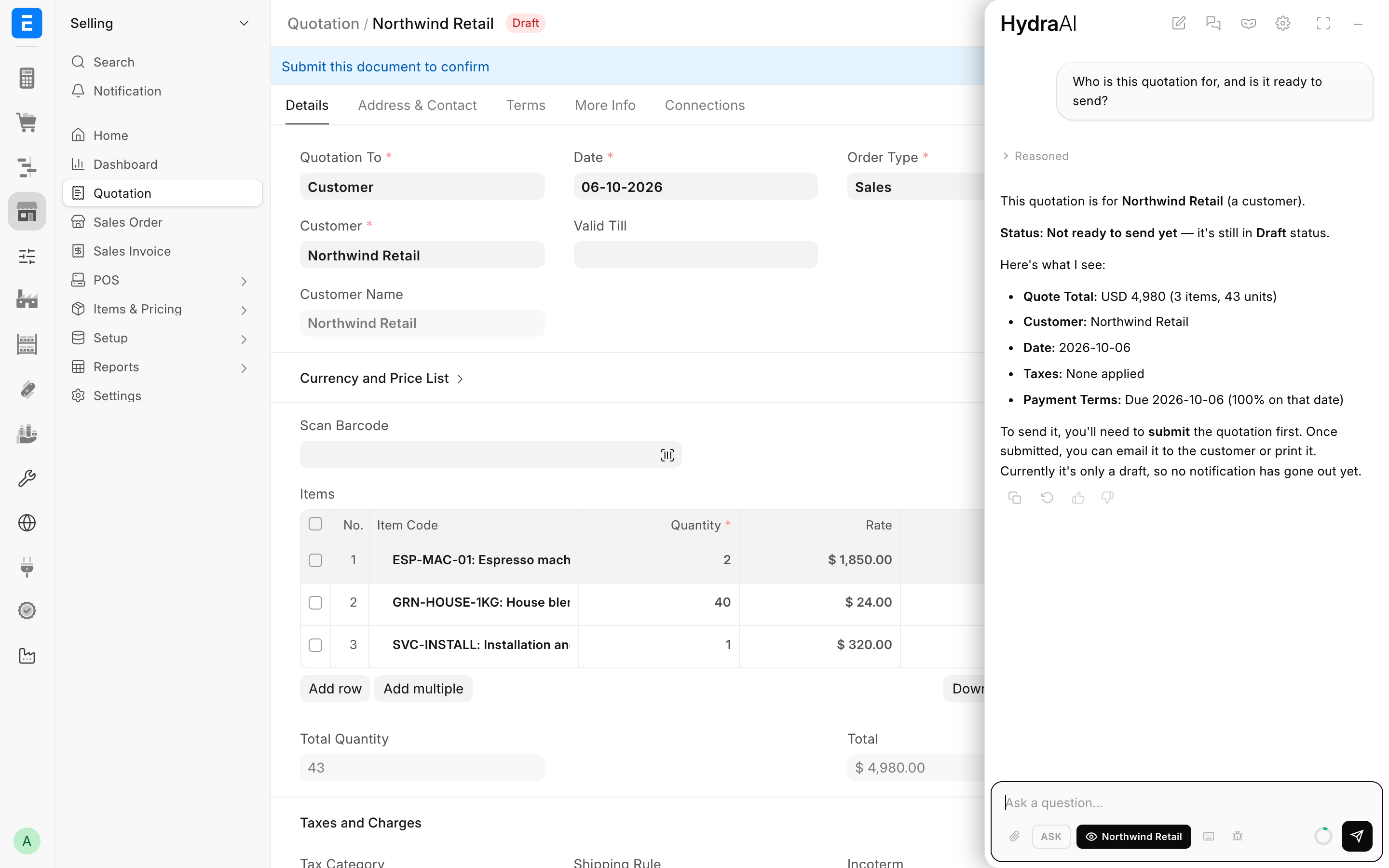
Task: Open the Quality check badge icon in the left rail
Action: 27,610
